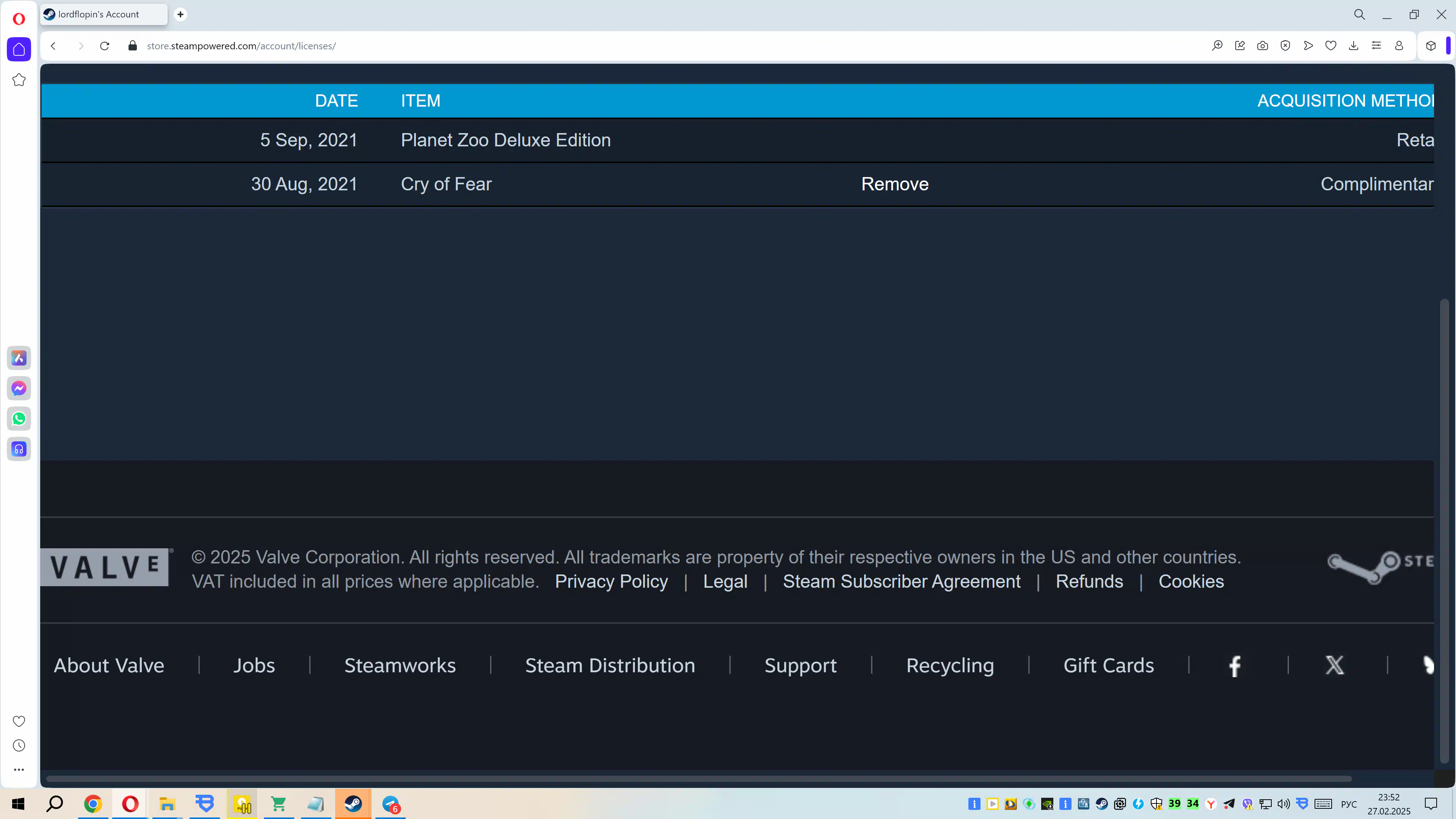
Task: Reload the Steam licenses page
Action: pos(105,46)
